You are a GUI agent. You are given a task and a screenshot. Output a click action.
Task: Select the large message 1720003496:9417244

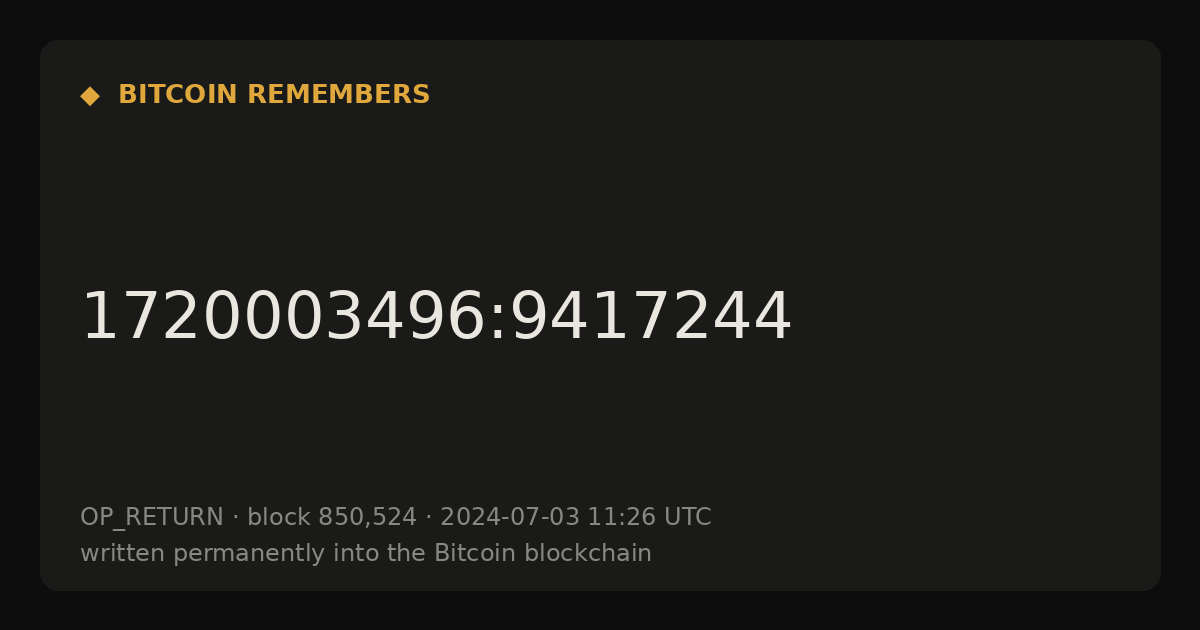tap(436, 318)
